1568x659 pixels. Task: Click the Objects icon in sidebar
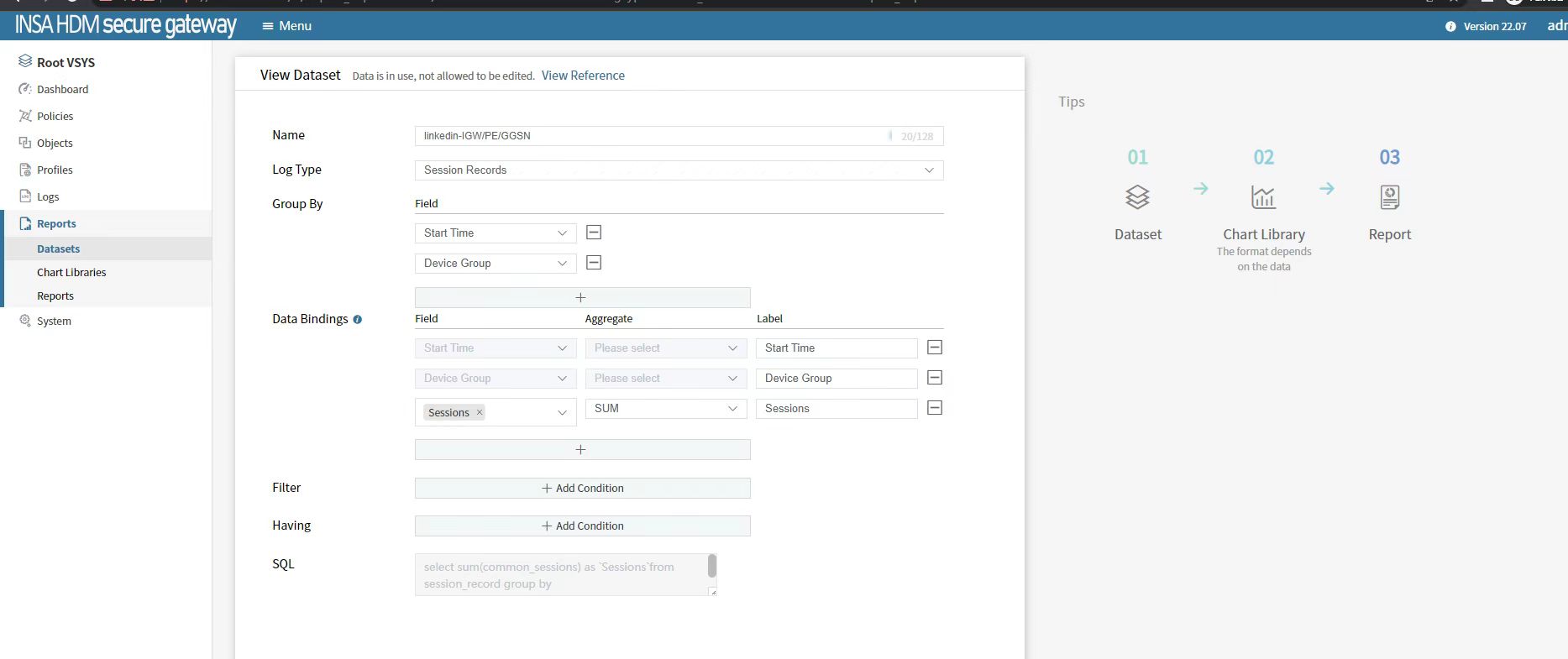pyautogui.click(x=25, y=143)
